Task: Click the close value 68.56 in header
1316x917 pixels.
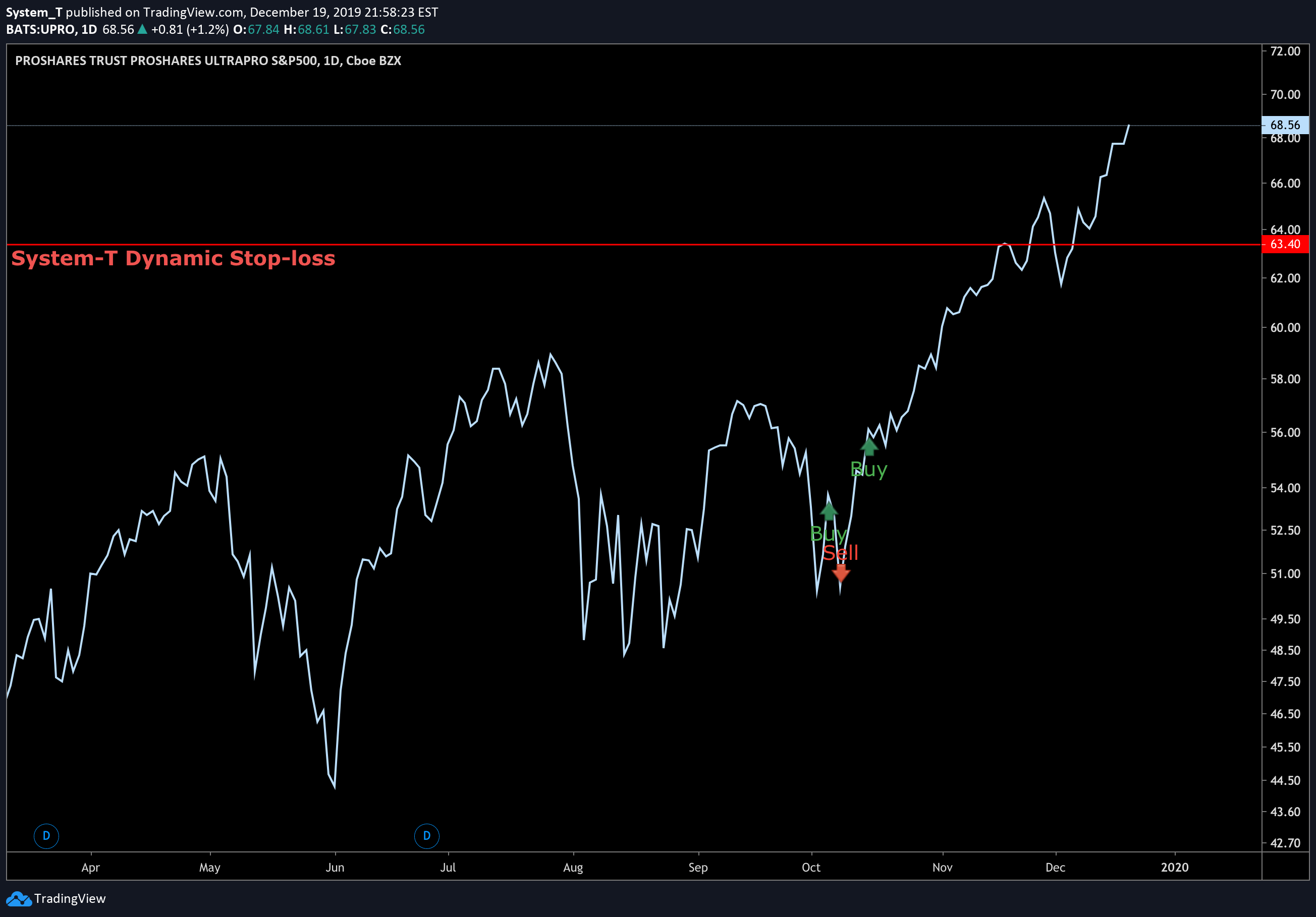Action: [x=409, y=30]
